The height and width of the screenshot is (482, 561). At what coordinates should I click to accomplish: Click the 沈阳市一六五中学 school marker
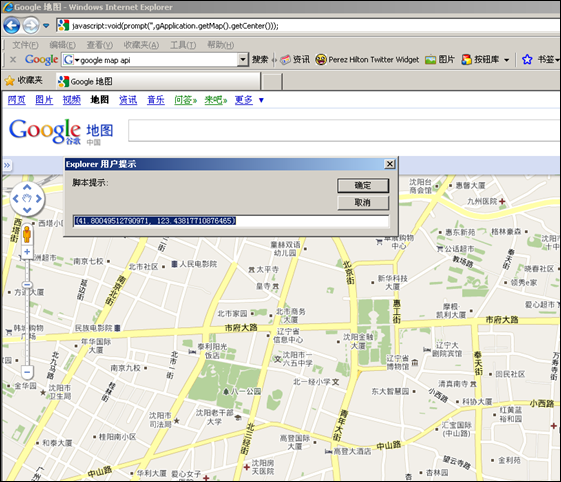(x=277, y=359)
